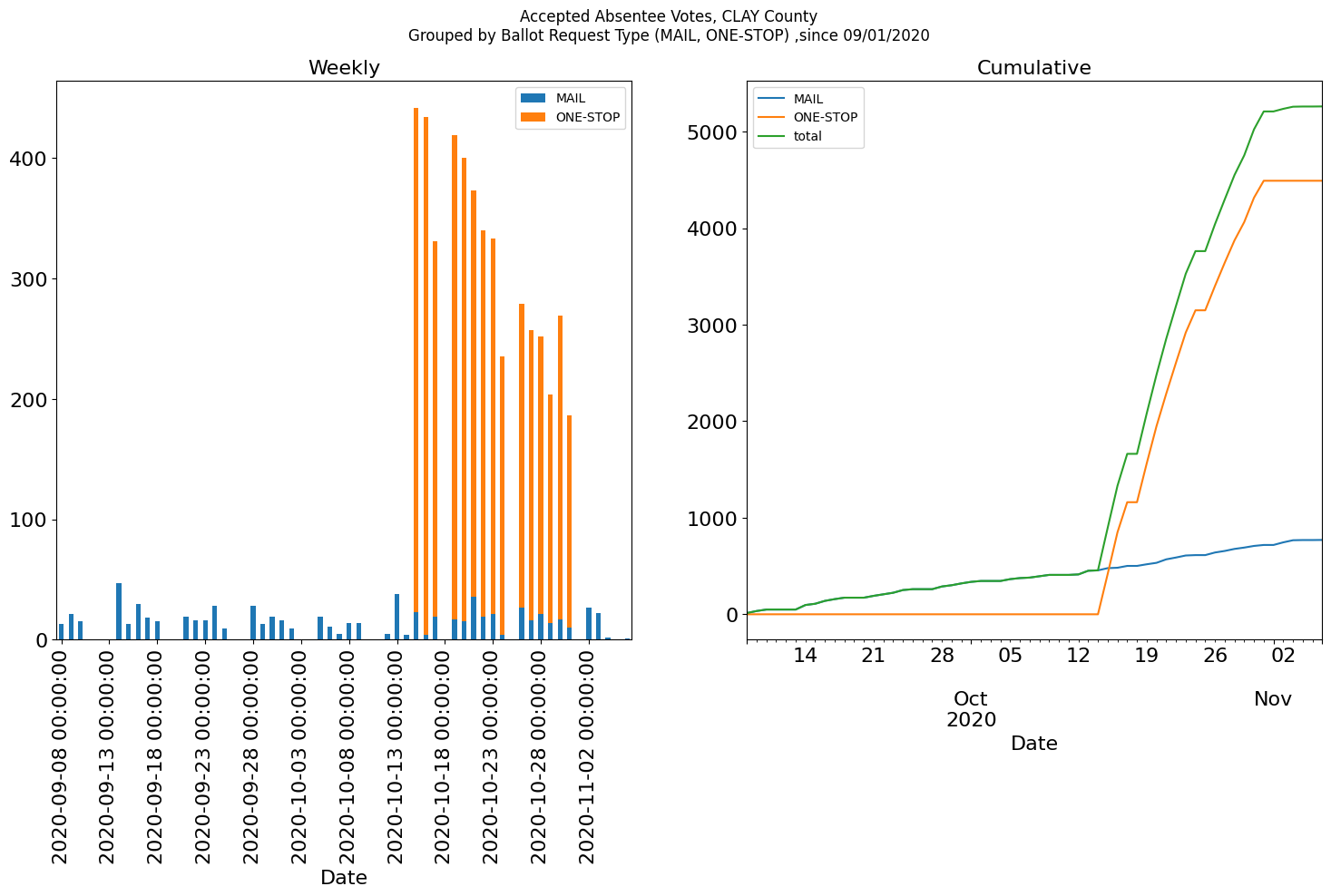Click blue MAIL swatch in Weekly legend

[533, 98]
